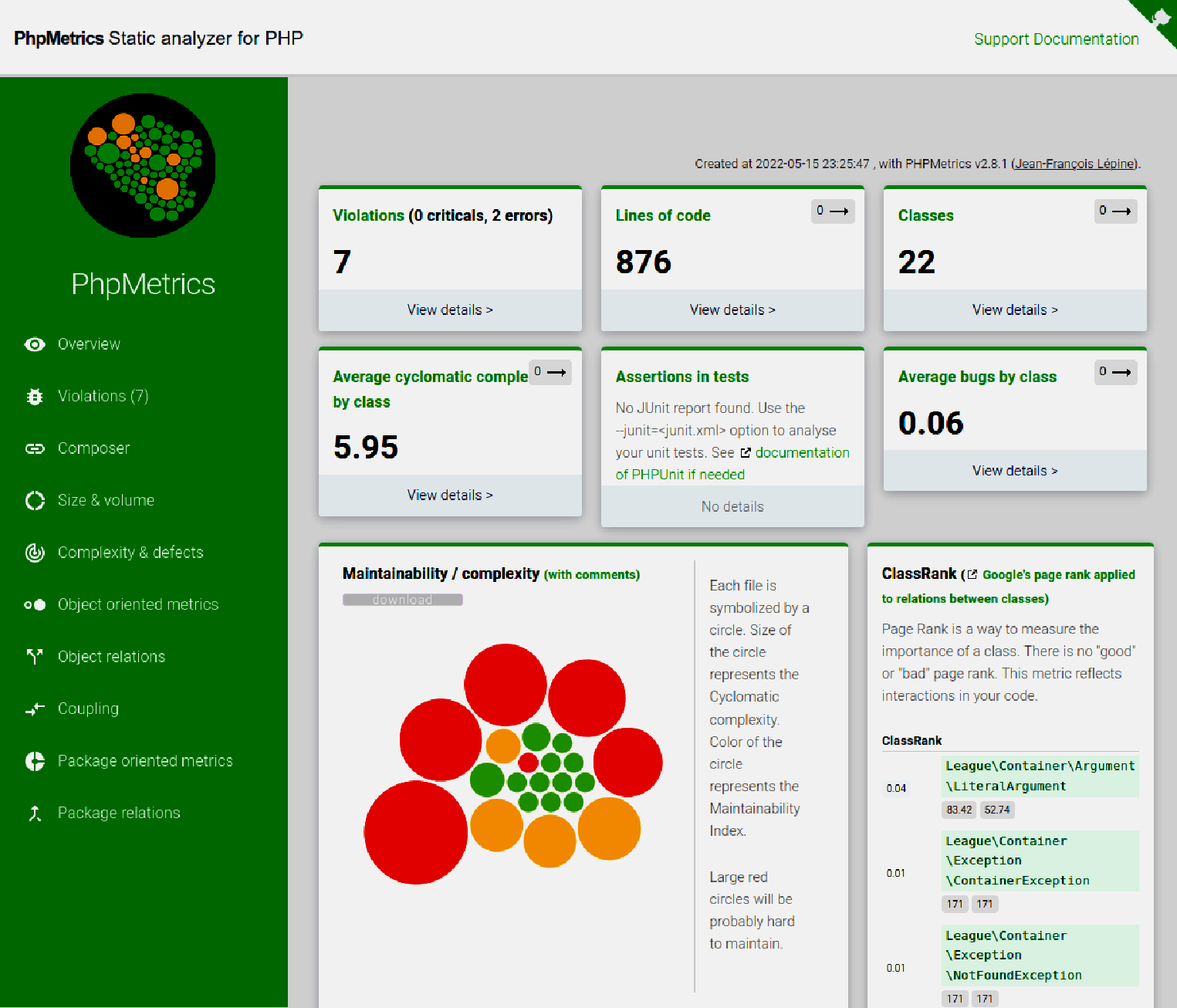The height and width of the screenshot is (1008, 1177).
Task: View details of Lines of code card
Action: [x=732, y=310]
